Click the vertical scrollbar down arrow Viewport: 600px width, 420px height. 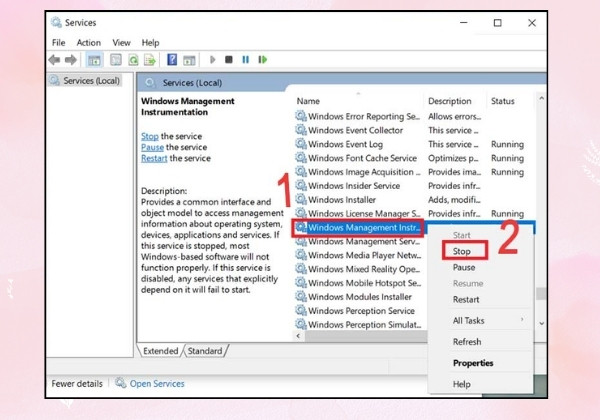pos(541,323)
